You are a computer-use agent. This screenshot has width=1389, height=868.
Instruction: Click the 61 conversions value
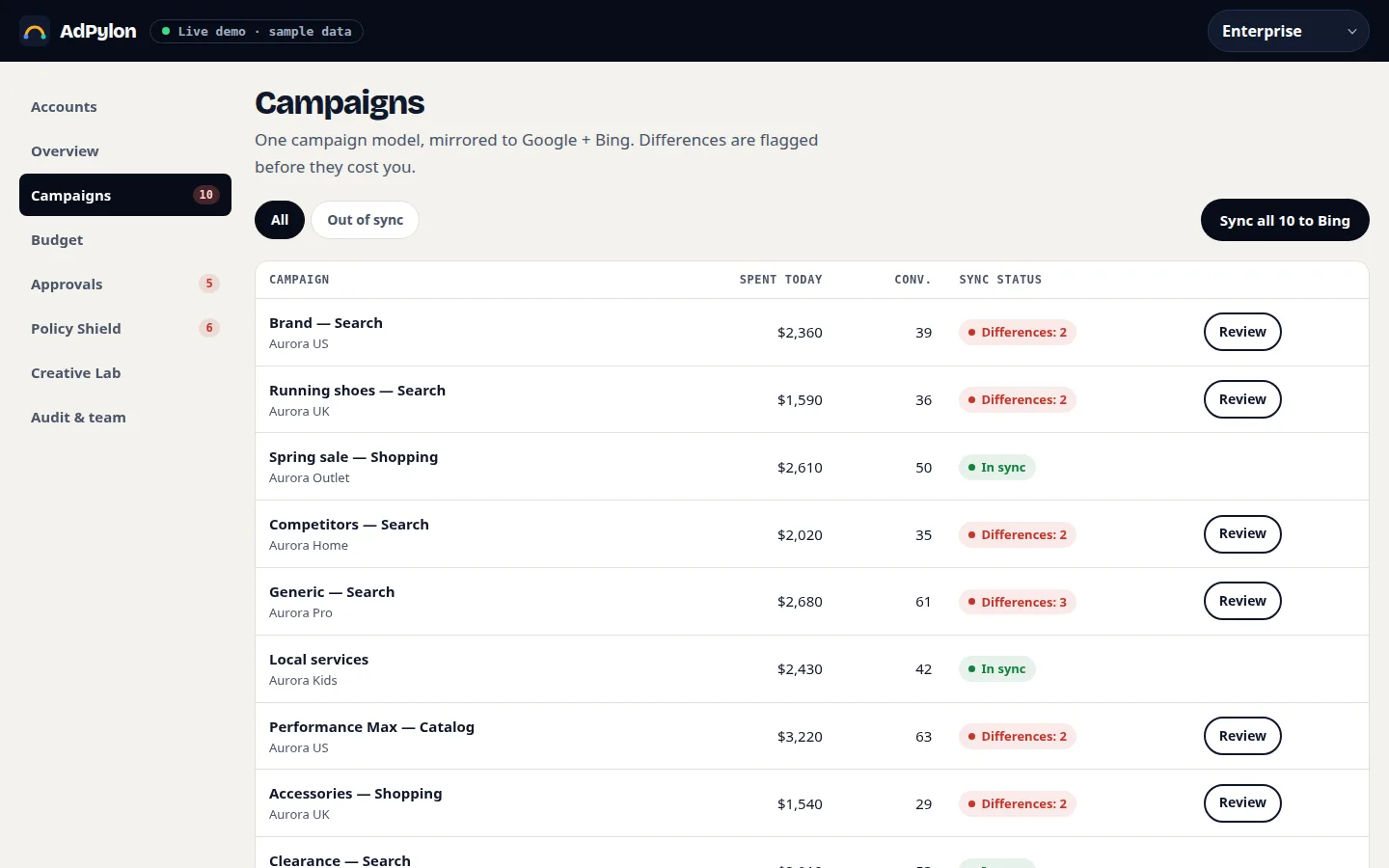[923, 602]
